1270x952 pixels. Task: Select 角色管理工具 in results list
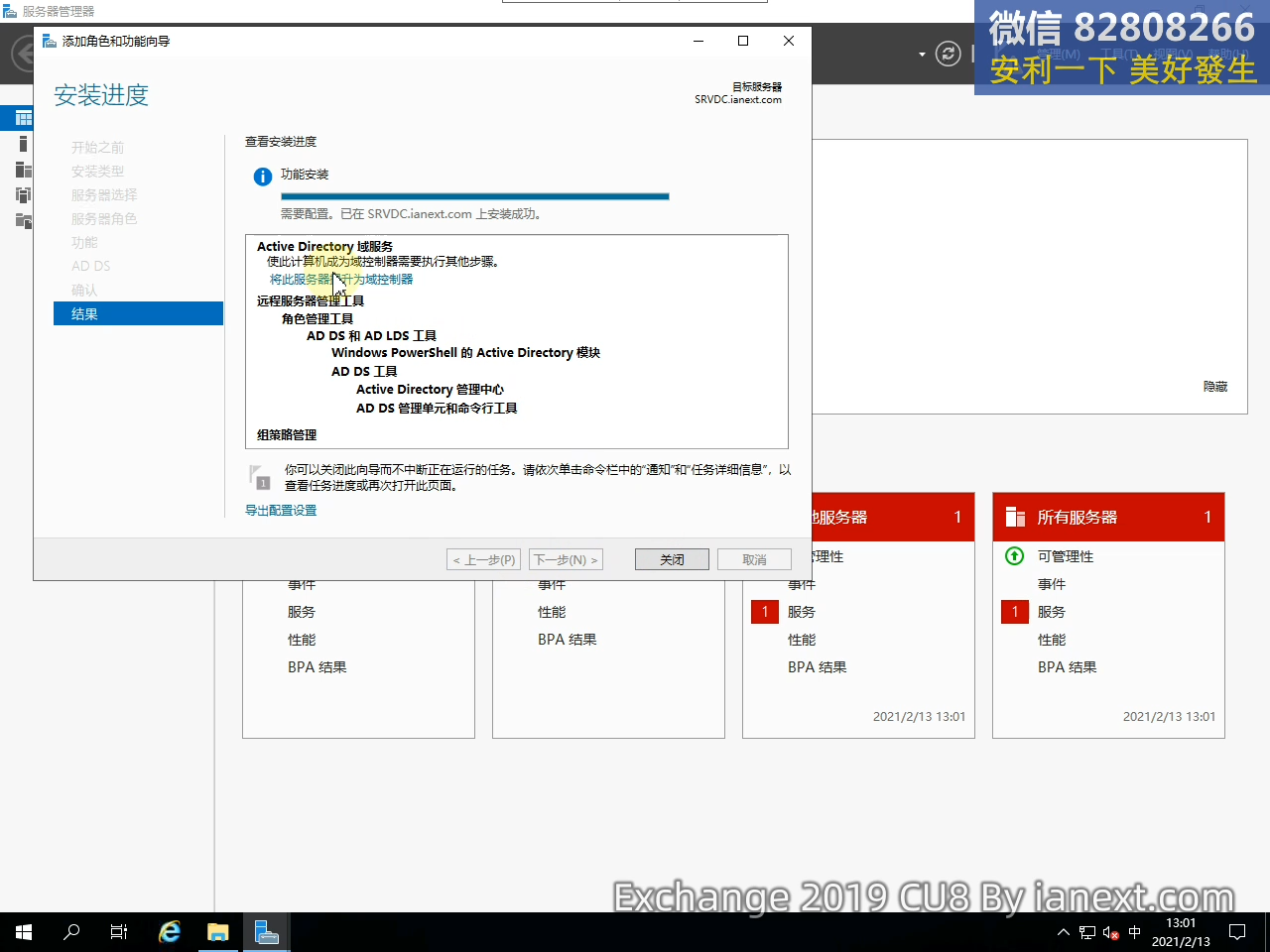(x=317, y=318)
